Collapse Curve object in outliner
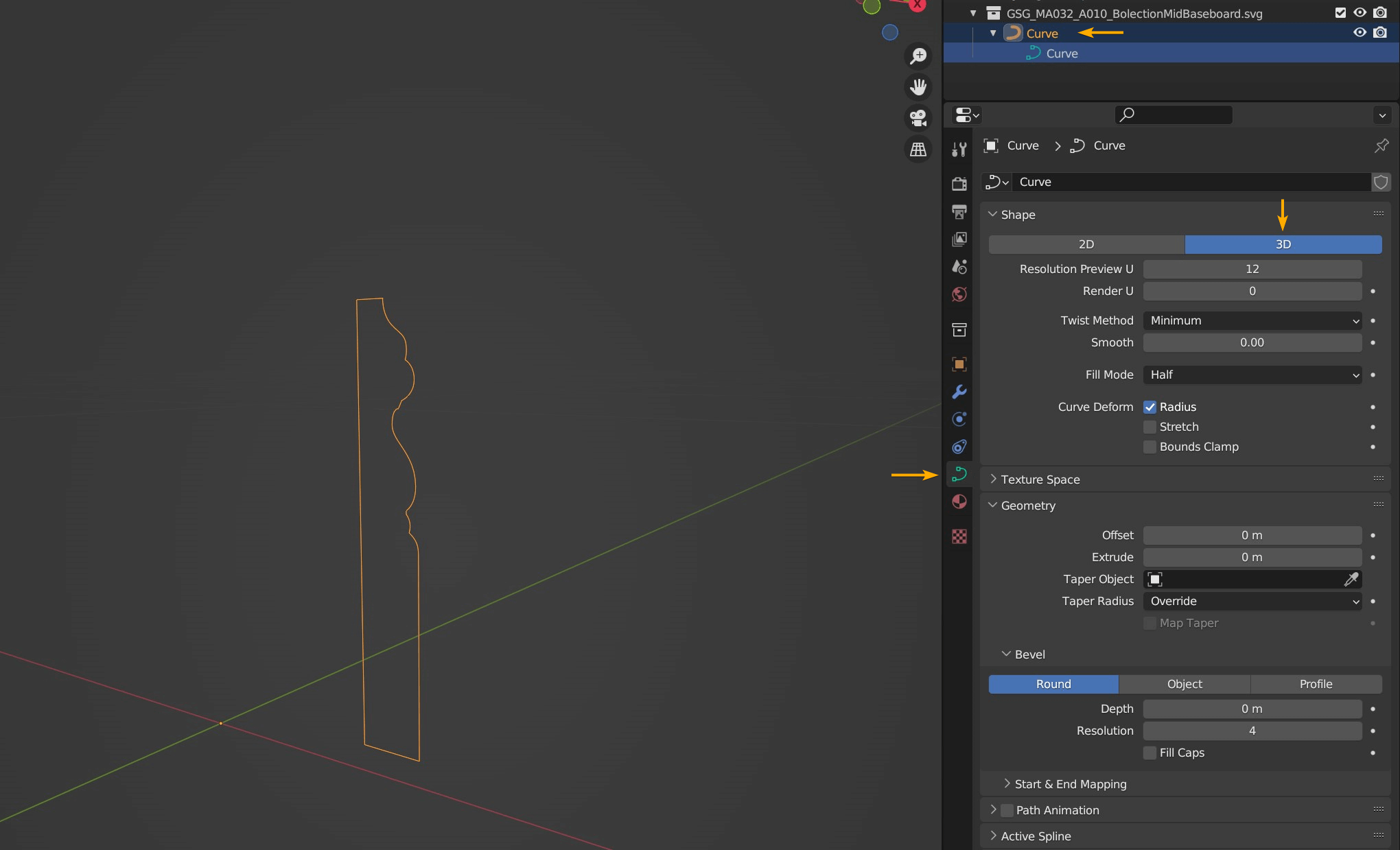Viewport: 1400px width, 850px height. (993, 33)
